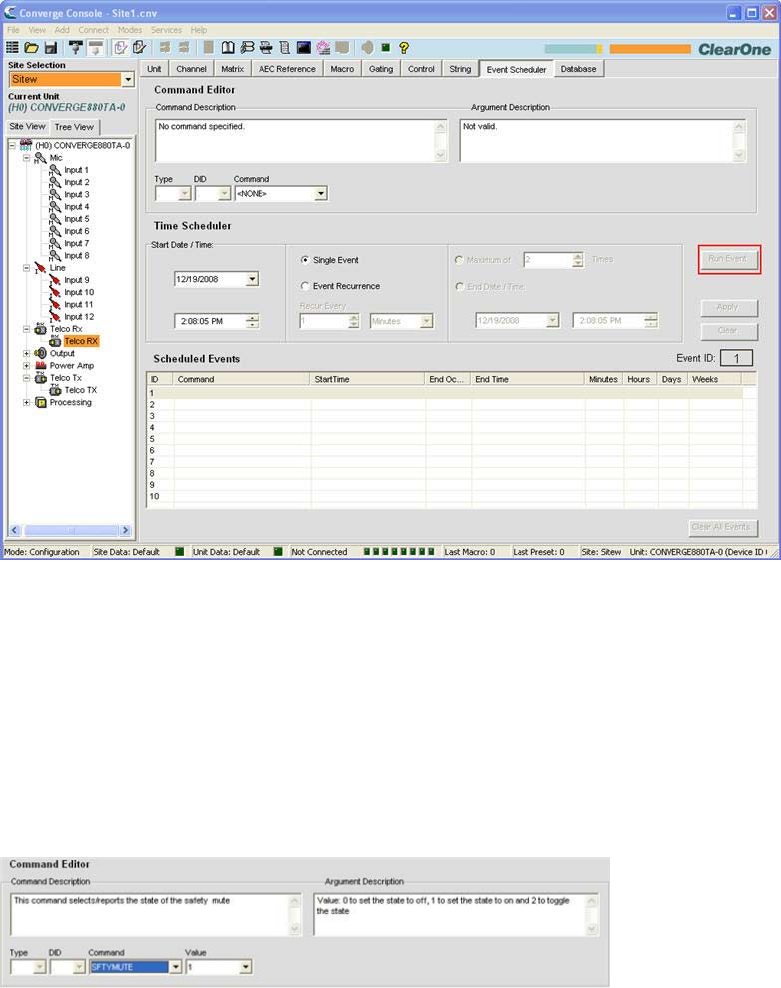The image size is (781, 988).
Task: Select the Event Recurrence radio button
Action: pyautogui.click(x=305, y=285)
